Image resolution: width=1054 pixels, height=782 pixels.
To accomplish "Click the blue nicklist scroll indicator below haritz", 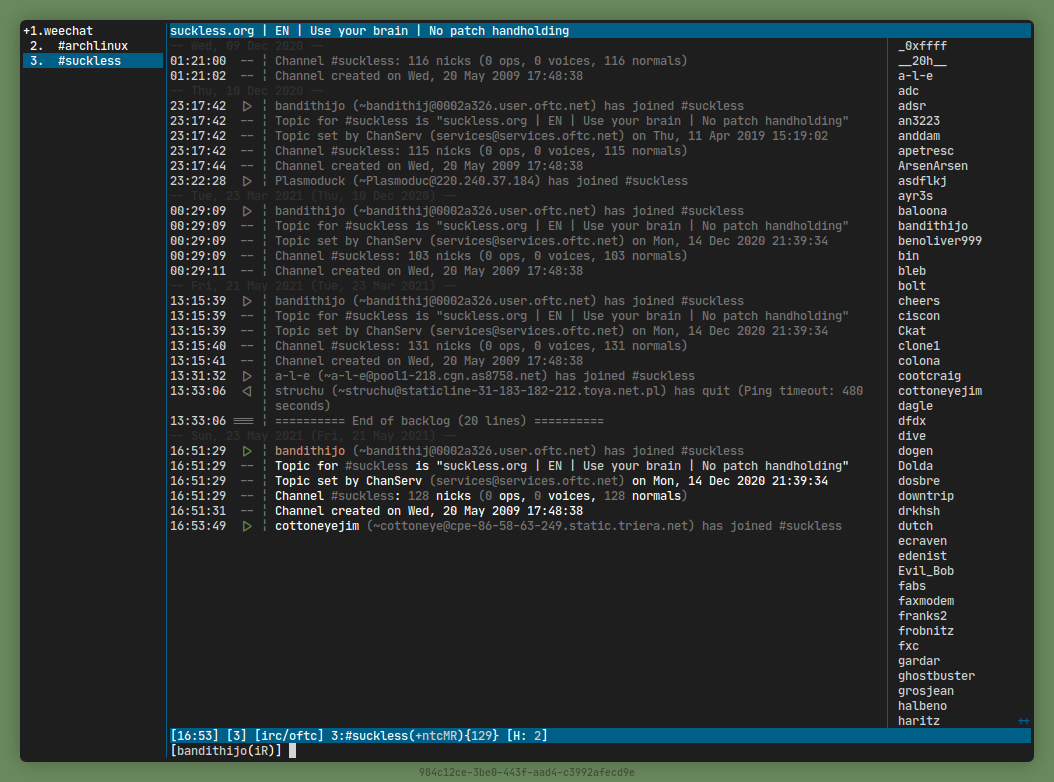I will click(1023, 721).
